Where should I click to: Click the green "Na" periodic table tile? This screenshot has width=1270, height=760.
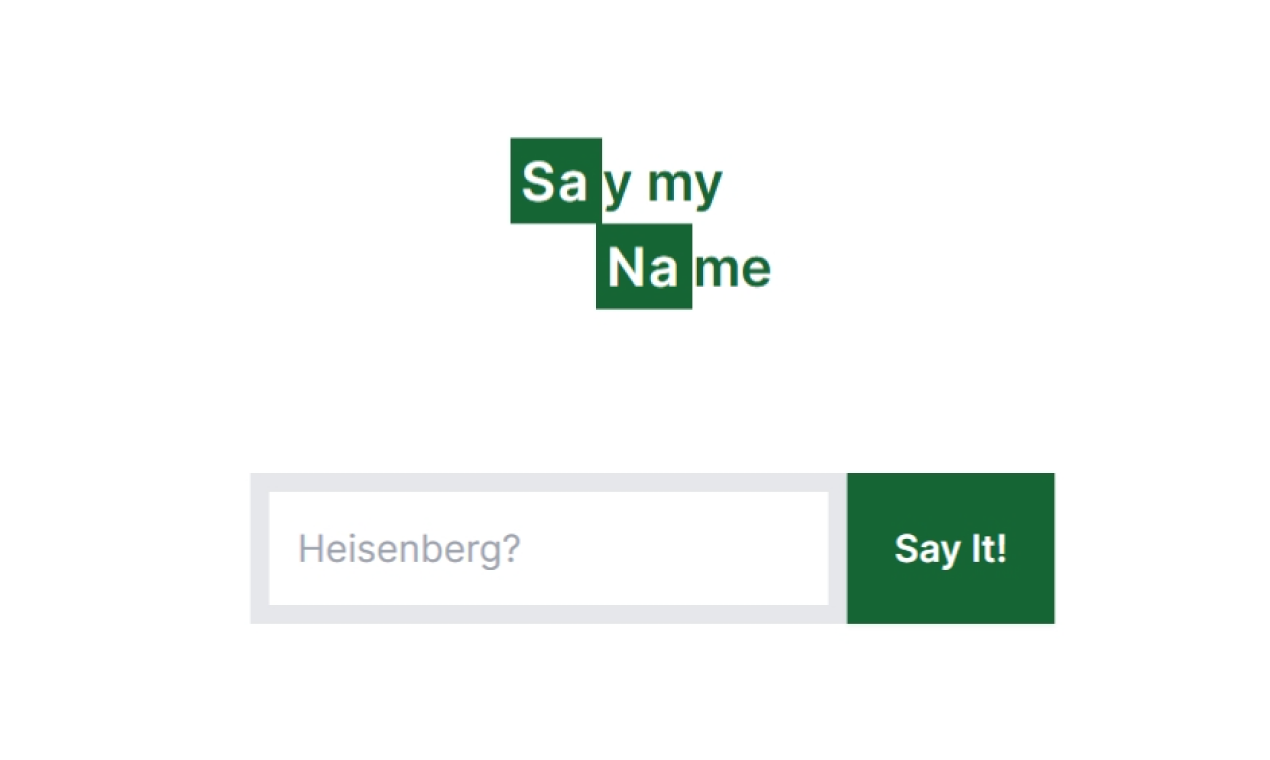point(643,267)
